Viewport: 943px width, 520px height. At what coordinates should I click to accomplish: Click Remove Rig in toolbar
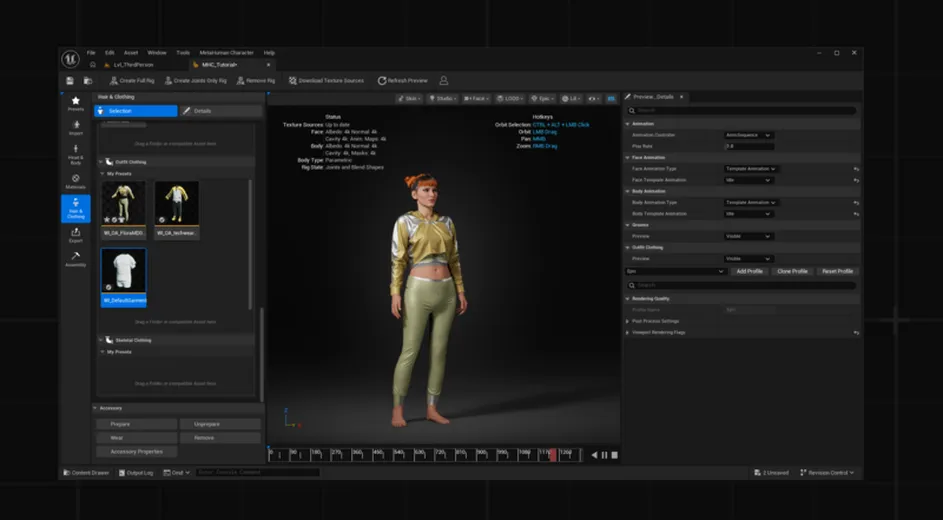256,81
